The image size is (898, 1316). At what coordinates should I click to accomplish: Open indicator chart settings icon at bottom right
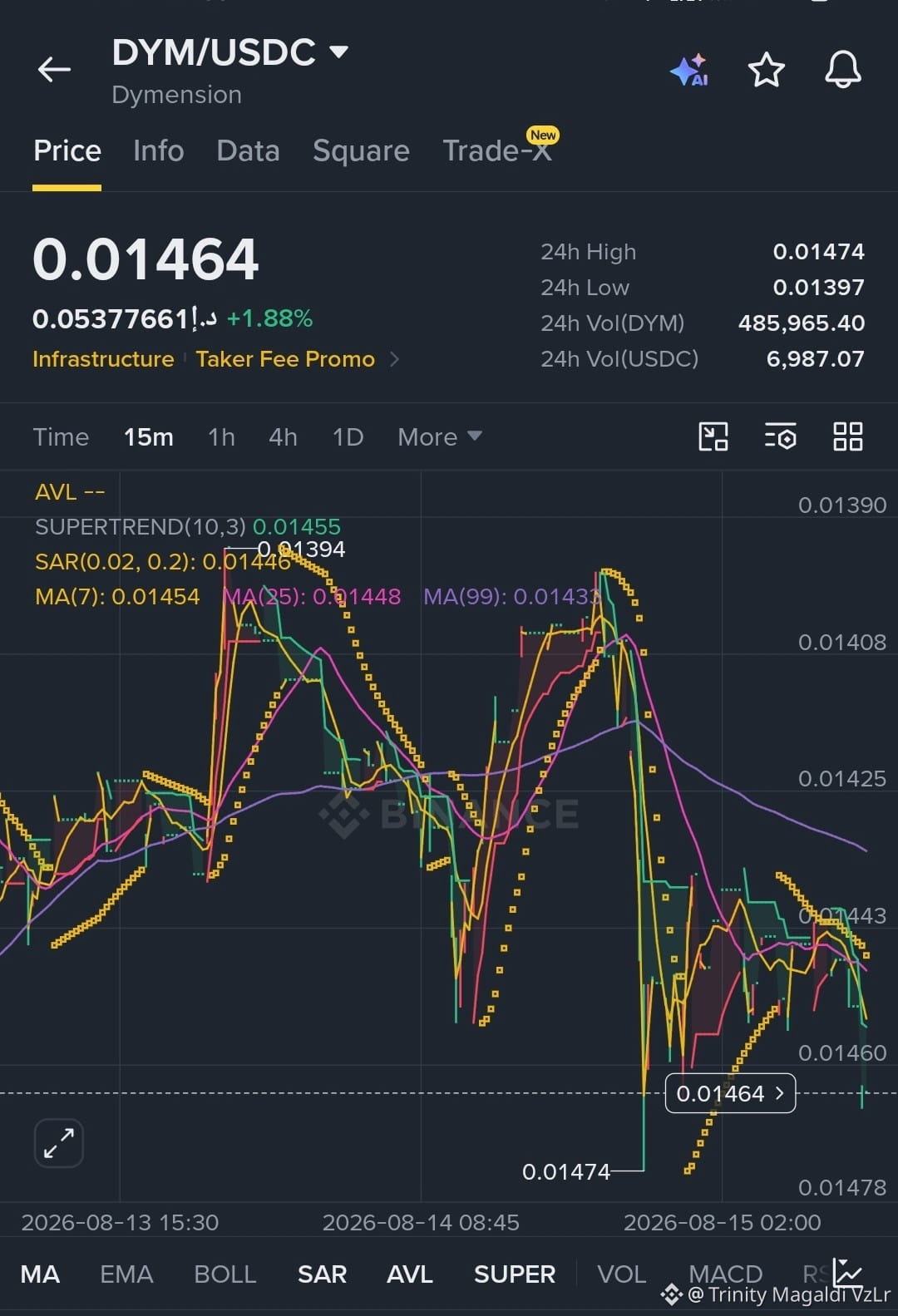(x=848, y=1273)
